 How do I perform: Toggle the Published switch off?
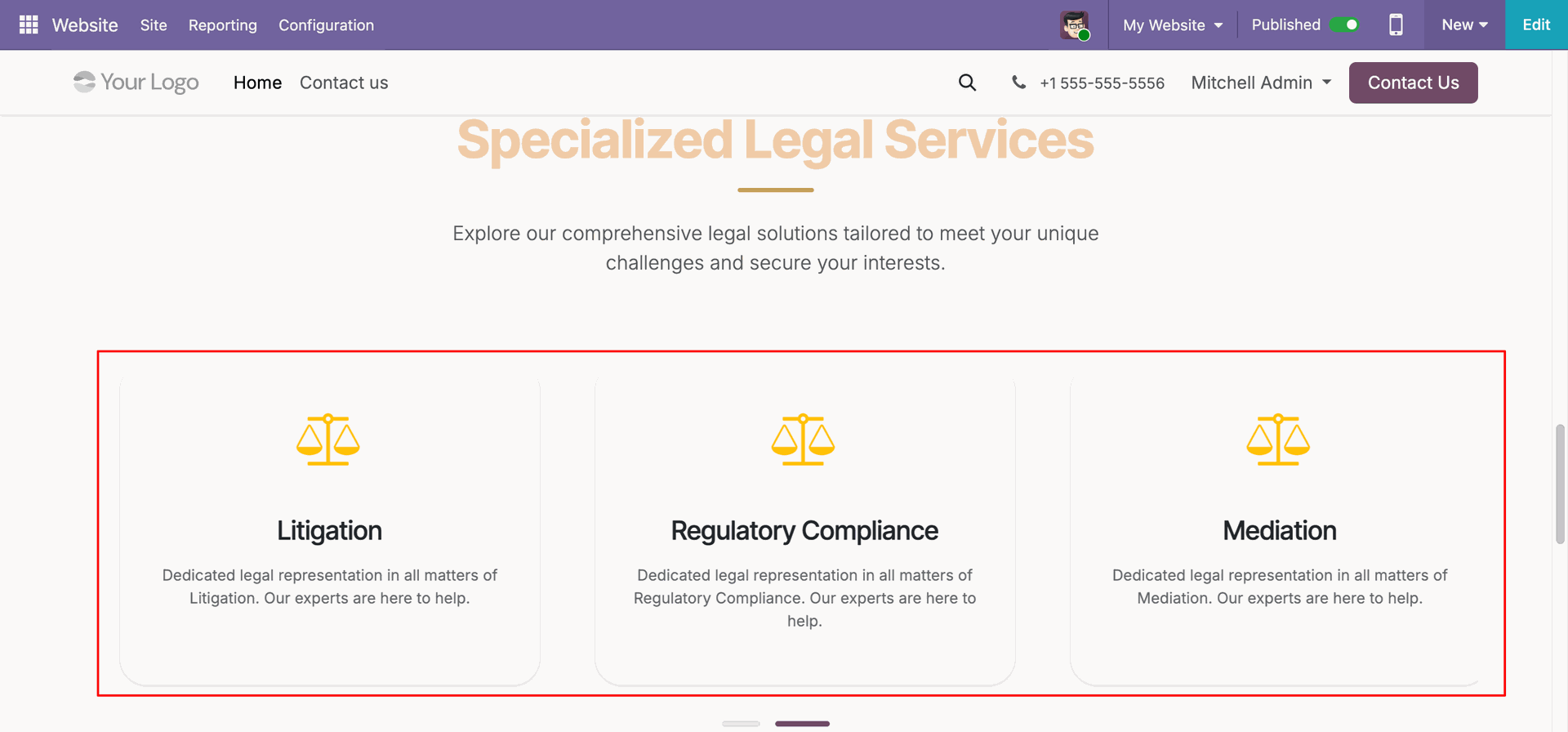click(1344, 25)
